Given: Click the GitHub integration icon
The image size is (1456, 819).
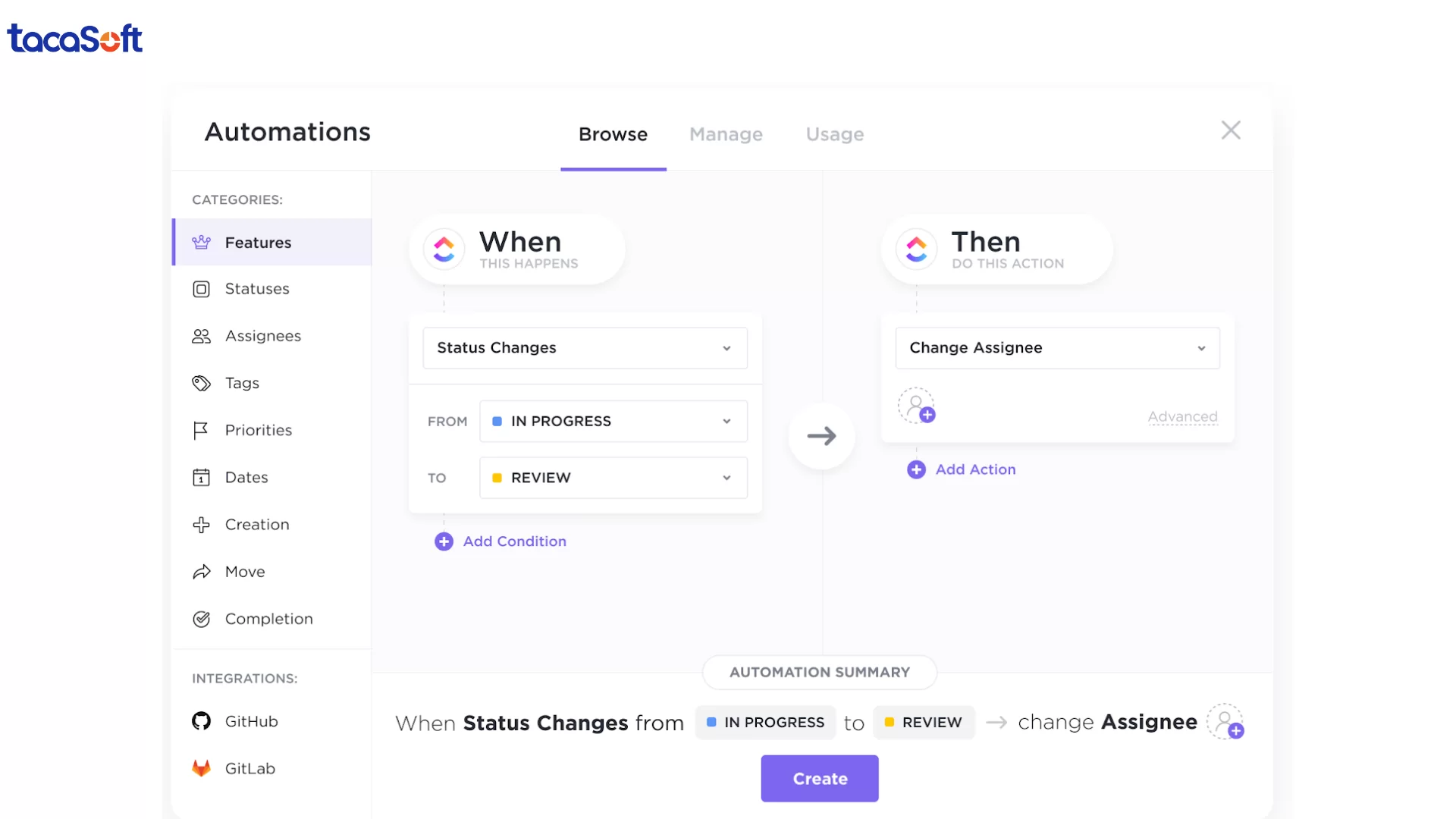Looking at the screenshot, I should click(201, 721).
